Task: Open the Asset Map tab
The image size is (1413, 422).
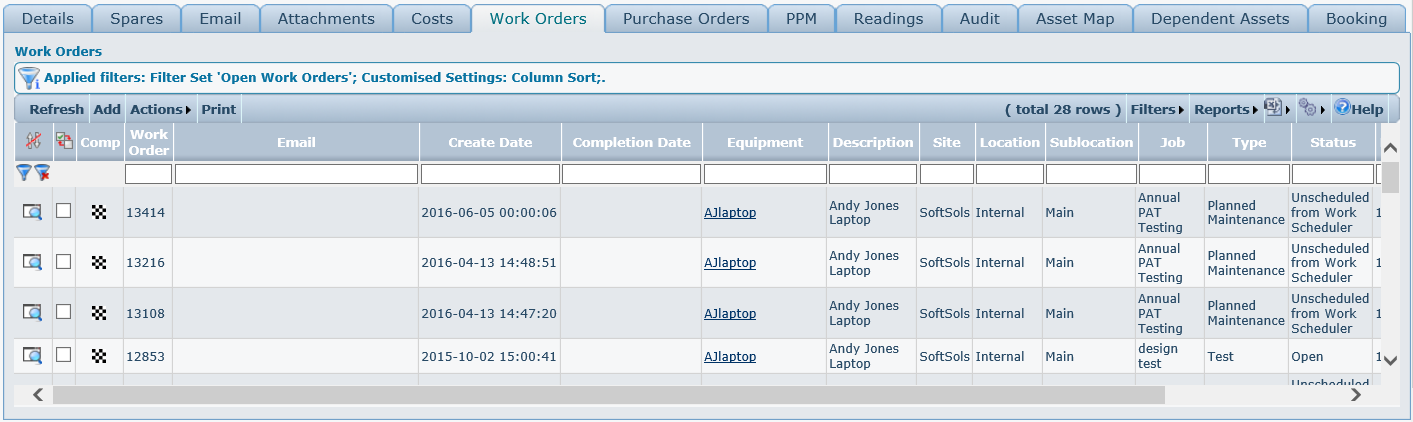Action: (1075, 19)
